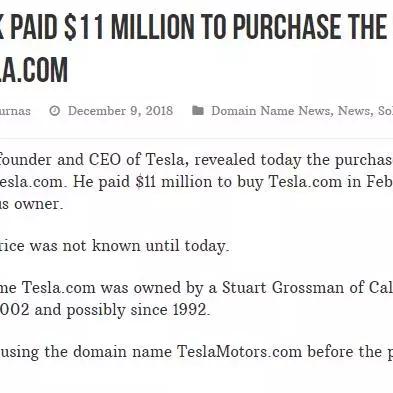
Task: Click "Tesla.com in Feb" in the second line
Action: point(330,182)
